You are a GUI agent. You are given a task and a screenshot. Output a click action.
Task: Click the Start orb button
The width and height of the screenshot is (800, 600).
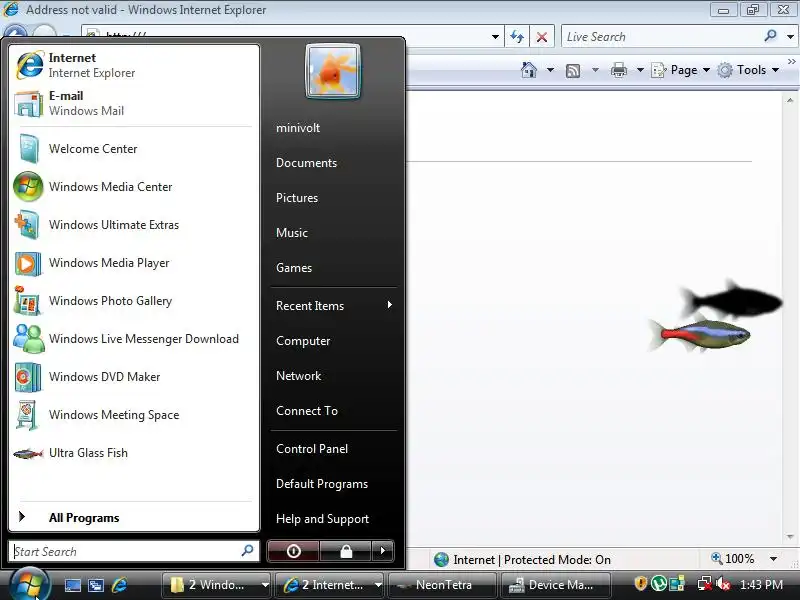coord(29,583)
